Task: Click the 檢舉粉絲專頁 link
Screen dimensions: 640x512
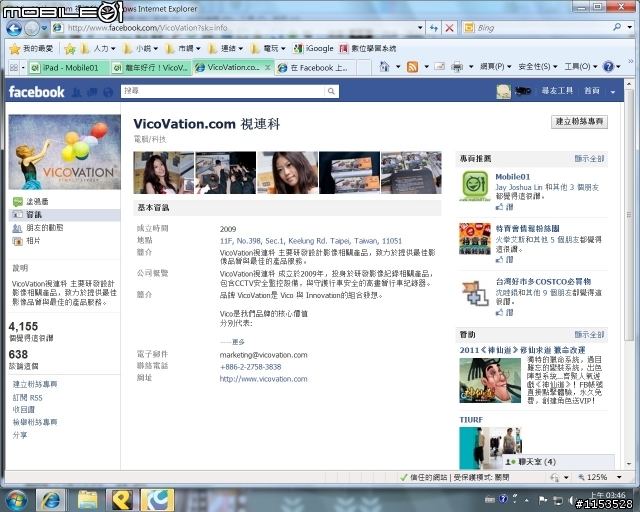Action: (35, 422)
